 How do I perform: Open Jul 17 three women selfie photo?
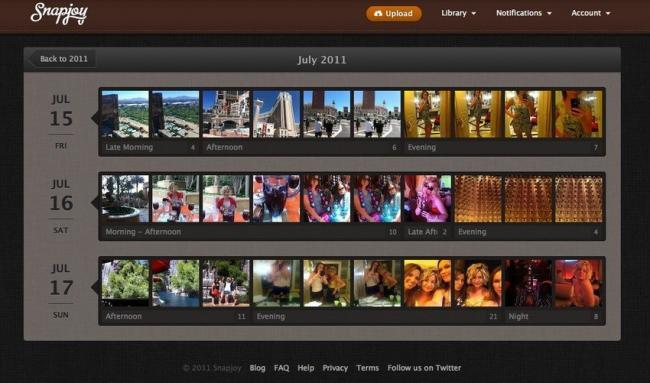pyautogui.click(x=427, y=283)
